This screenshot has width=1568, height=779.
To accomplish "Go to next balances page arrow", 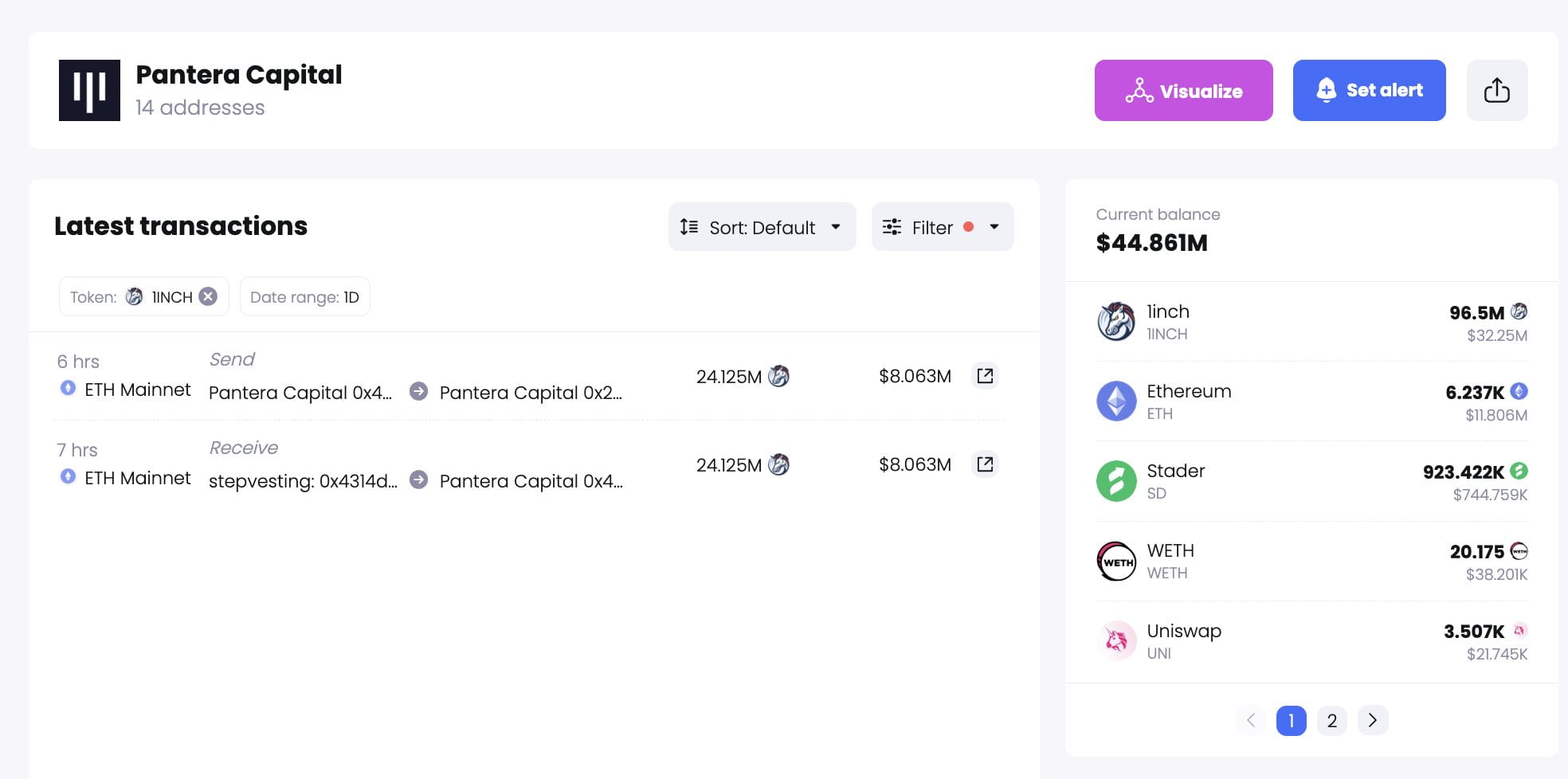I will pos(1372,720).
